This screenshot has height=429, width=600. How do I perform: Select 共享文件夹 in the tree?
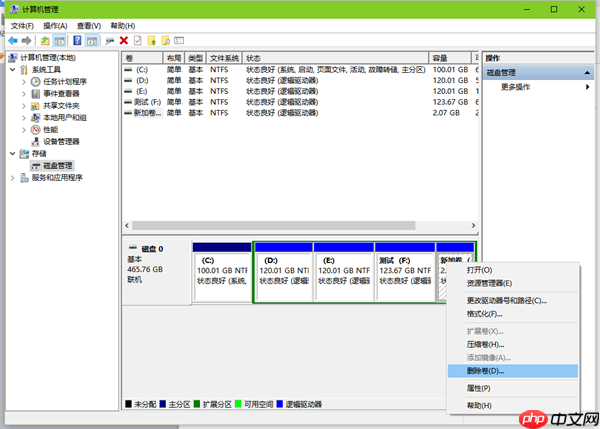(x=61, y=106)
